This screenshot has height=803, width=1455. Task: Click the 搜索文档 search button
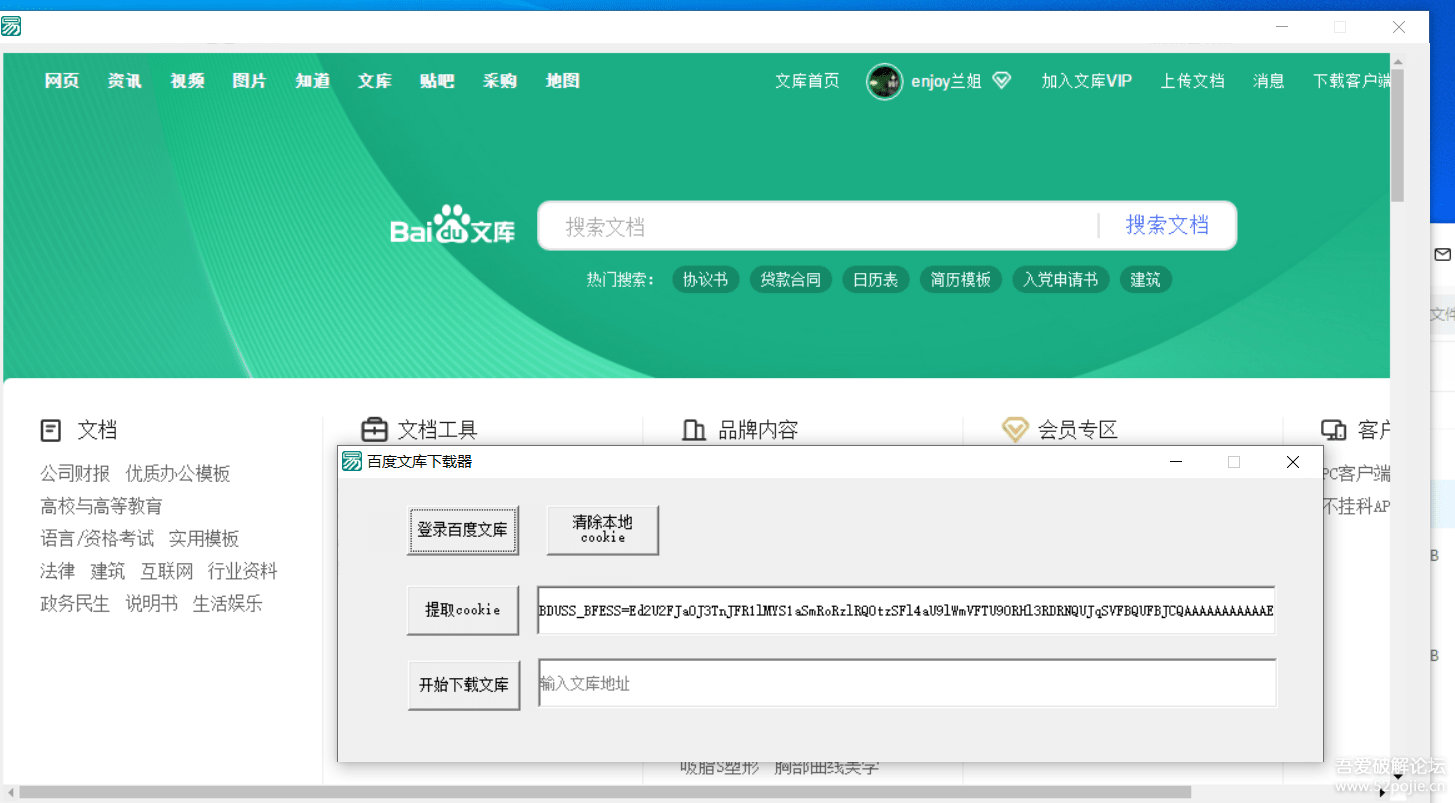point(1167,225)
